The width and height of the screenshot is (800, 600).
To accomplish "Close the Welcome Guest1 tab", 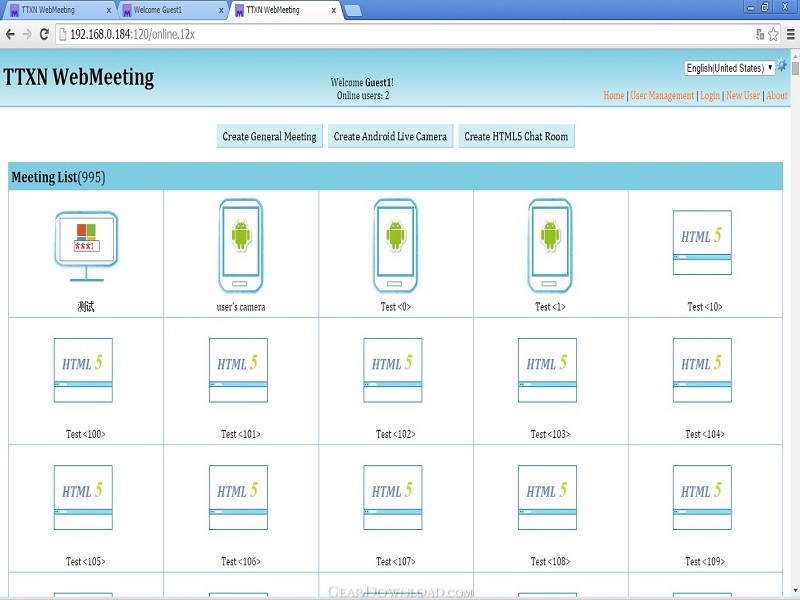I will tap(221, 10).
